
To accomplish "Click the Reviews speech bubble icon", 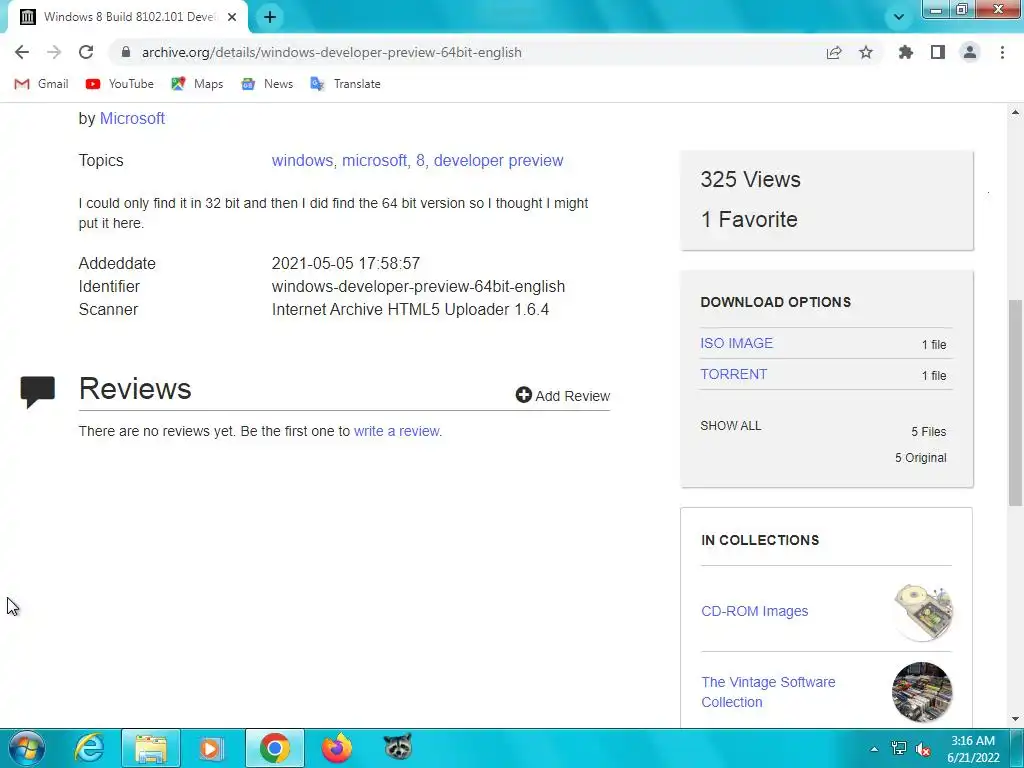I will pyautogui.click(x=37, y=392).
